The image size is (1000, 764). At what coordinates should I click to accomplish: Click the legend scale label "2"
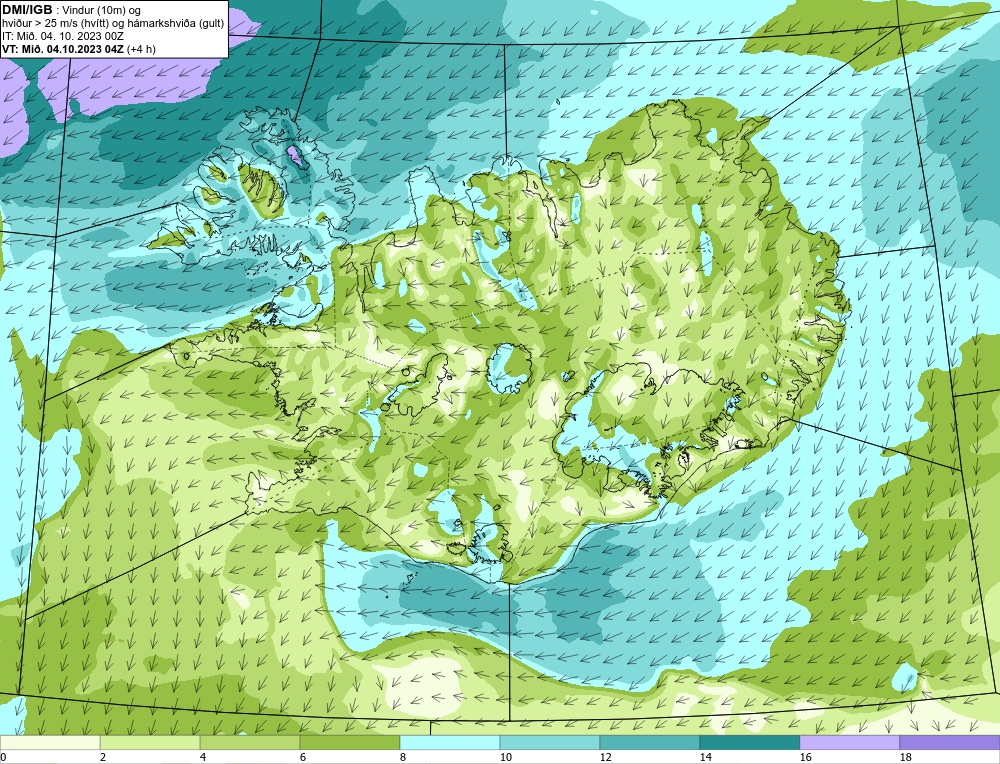[x=103, y=757]
